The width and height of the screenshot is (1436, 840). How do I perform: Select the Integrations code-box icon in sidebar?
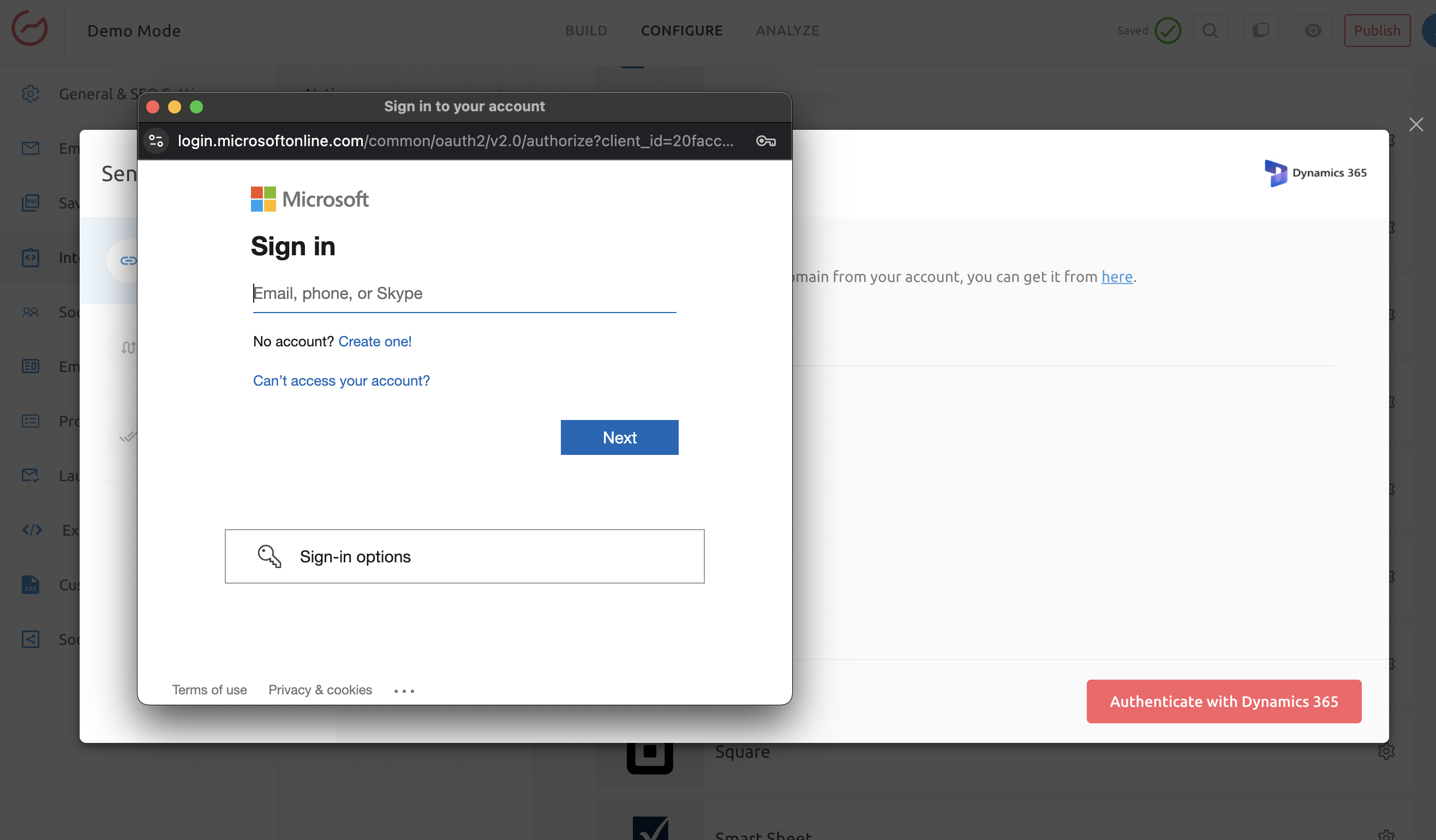(31, 257)
